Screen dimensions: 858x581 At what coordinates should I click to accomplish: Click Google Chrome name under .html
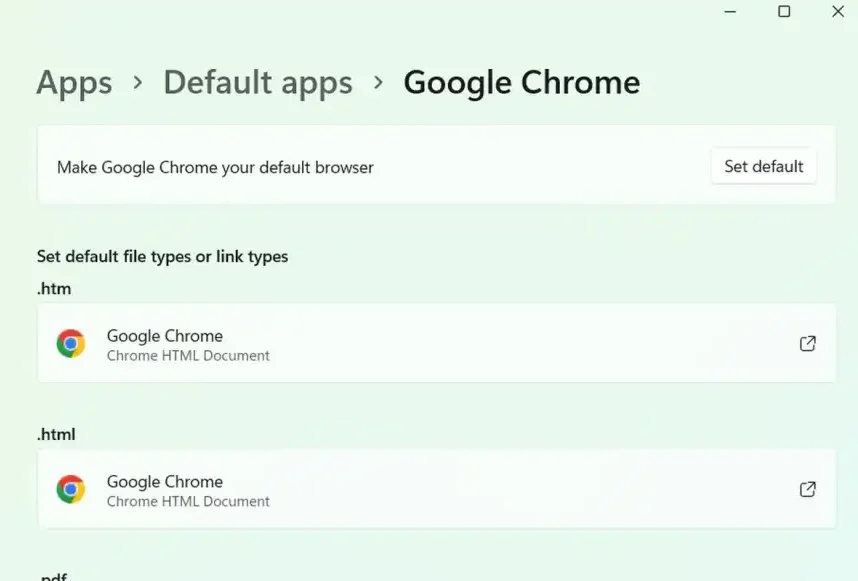coord(165,481)
